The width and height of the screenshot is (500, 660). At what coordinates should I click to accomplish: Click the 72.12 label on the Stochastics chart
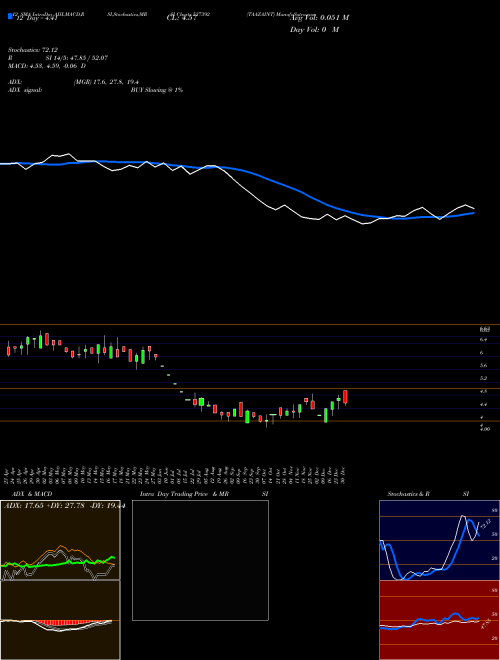[485, 524]
